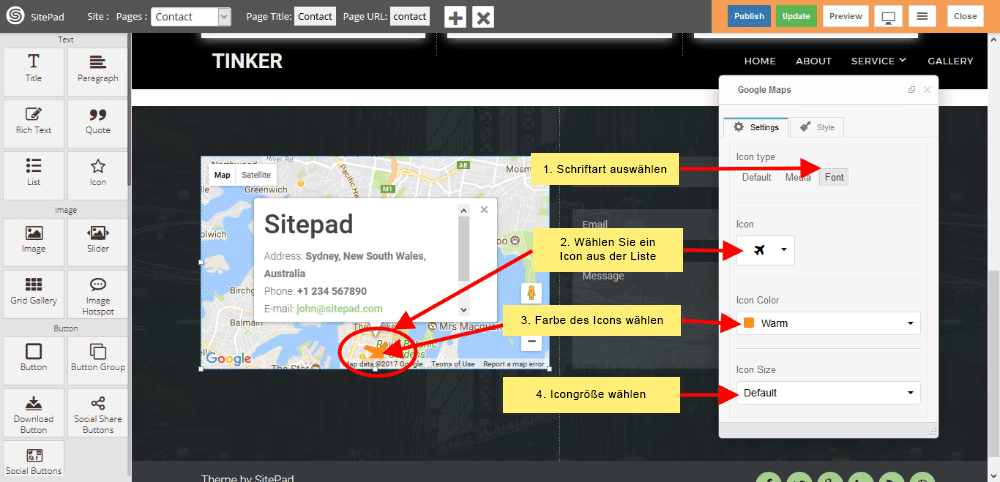The image size is (1000, 482).
Task: Add the Grid Gallery widget
Action: coord(33,294)
